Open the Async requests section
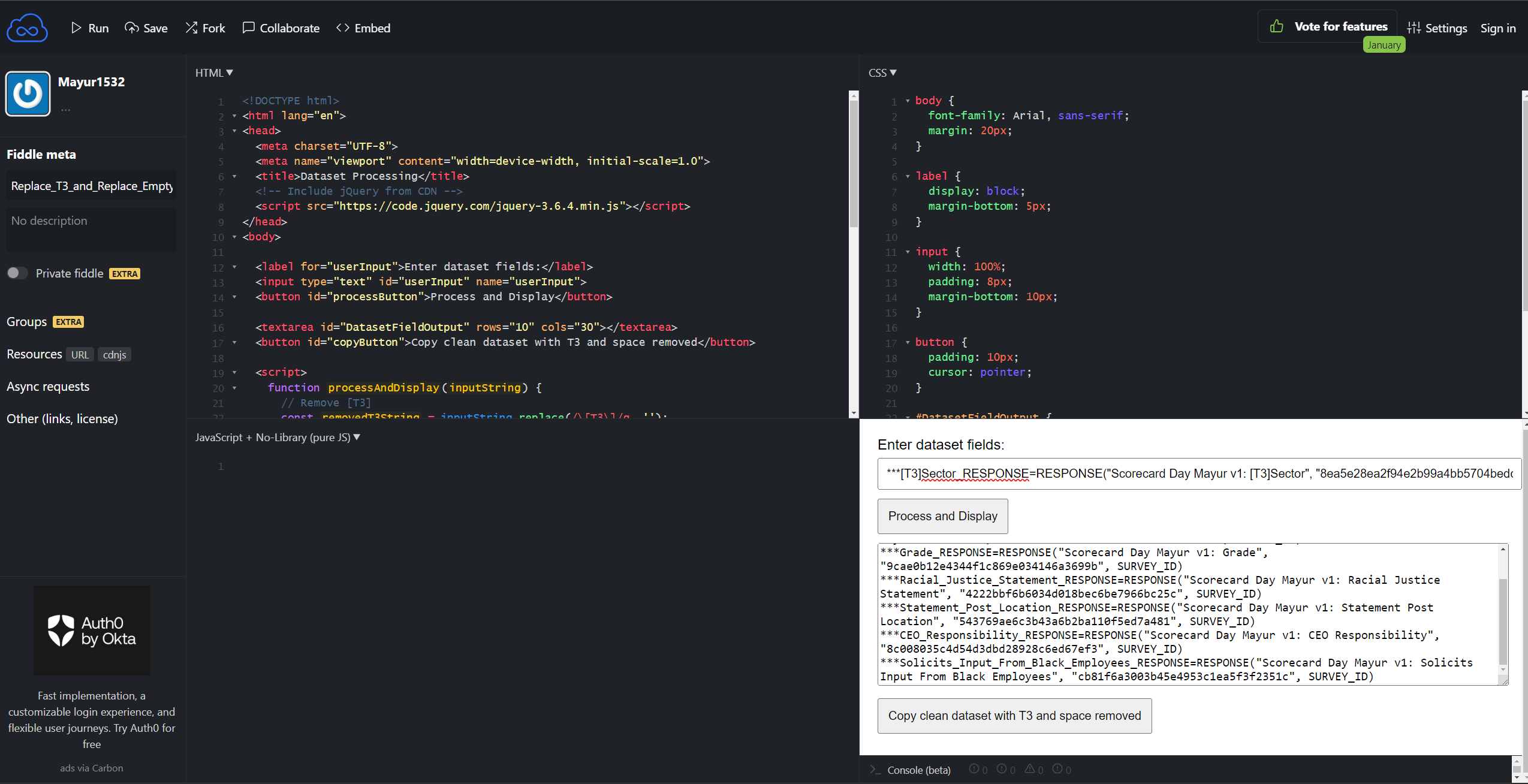The width and height of the screenshot is (1528, 784). pos(48,387)
